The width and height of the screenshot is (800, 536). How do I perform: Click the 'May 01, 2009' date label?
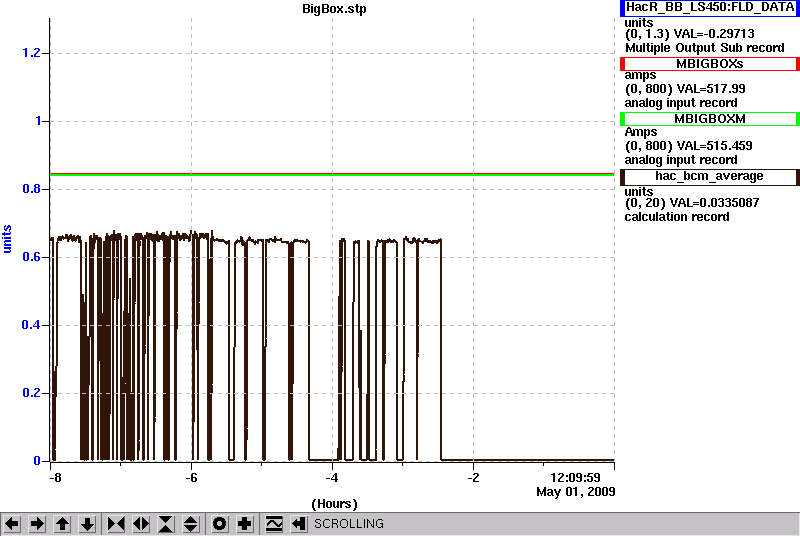(x=576, y=492)
